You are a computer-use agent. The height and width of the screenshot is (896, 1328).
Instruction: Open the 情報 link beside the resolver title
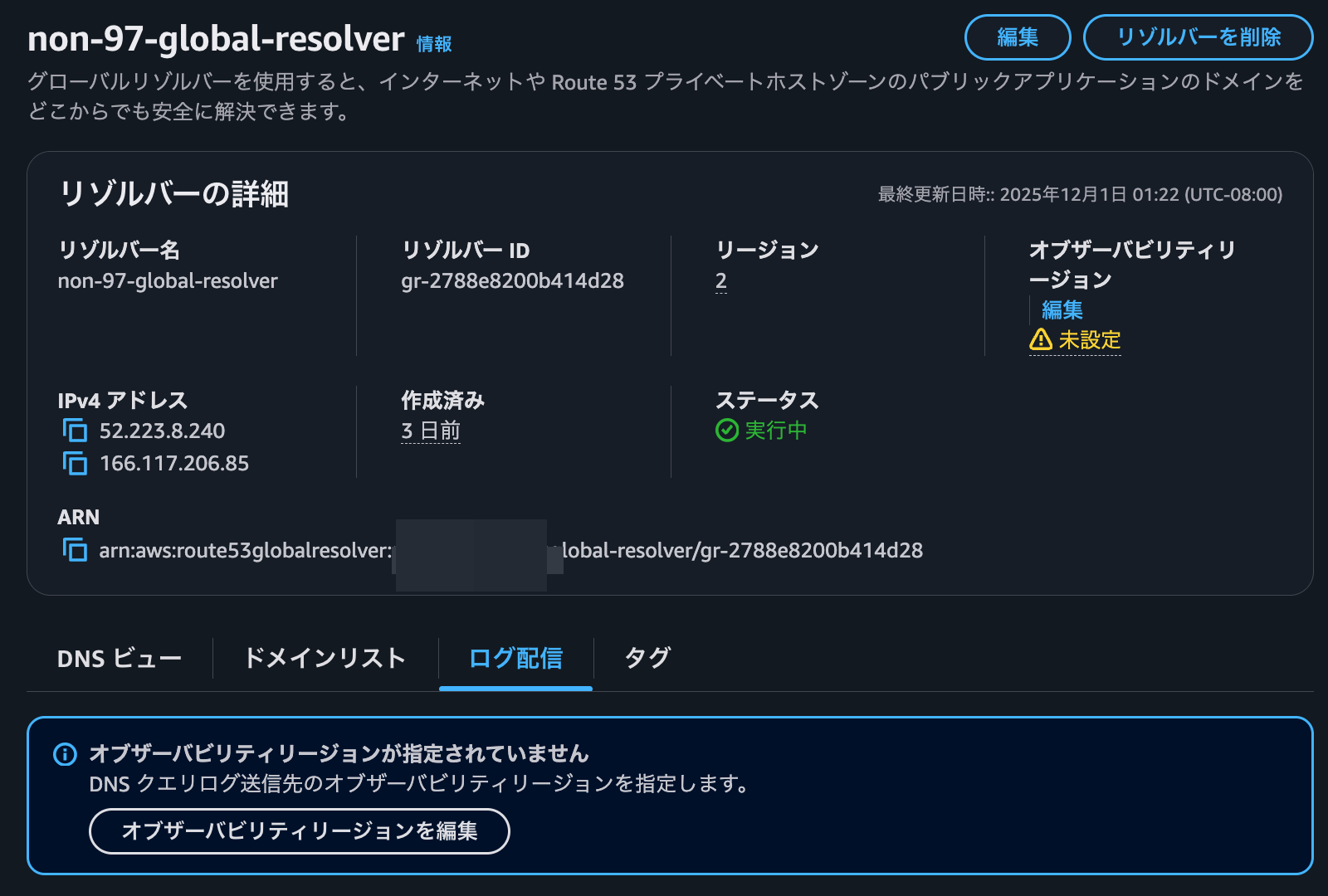pyautogui.click(x=433, y=43)
